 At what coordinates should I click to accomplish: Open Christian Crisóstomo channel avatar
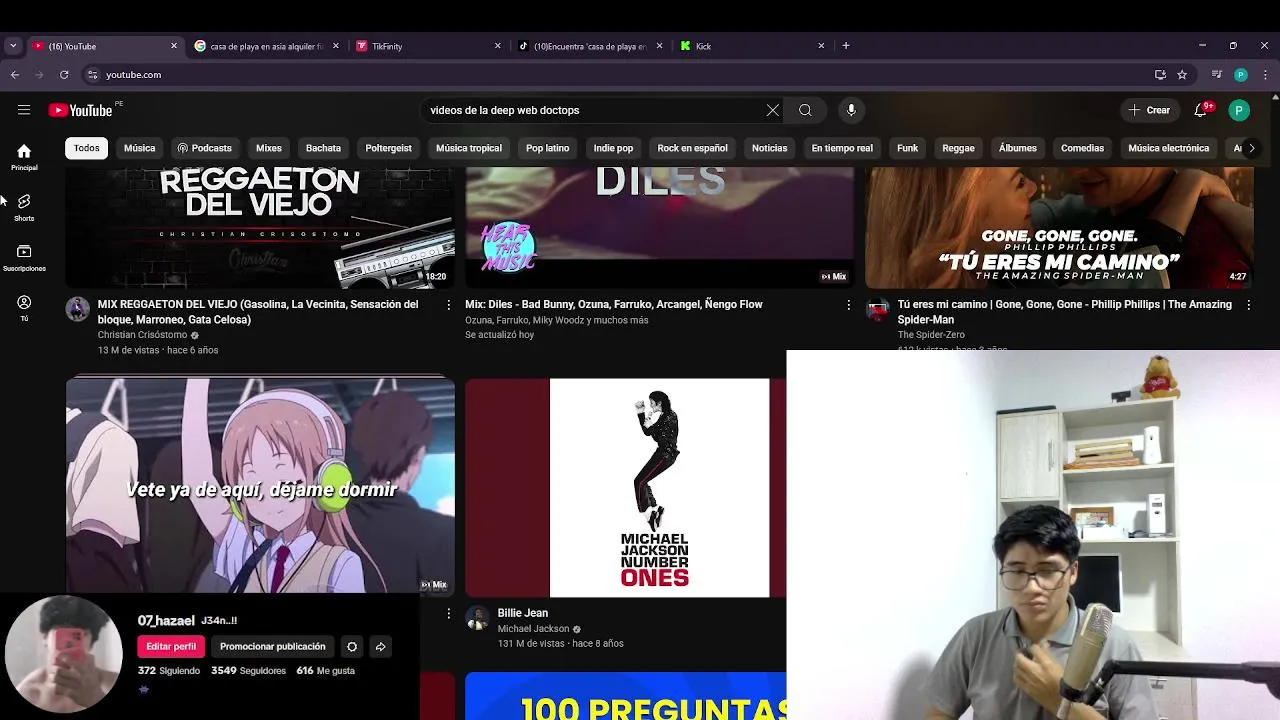click(x=78, y=309)
